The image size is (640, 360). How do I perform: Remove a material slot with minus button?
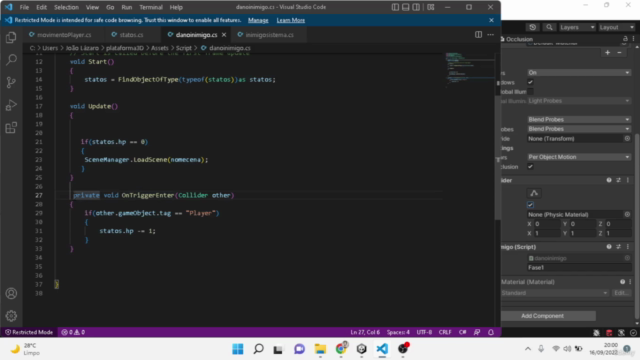619,53
